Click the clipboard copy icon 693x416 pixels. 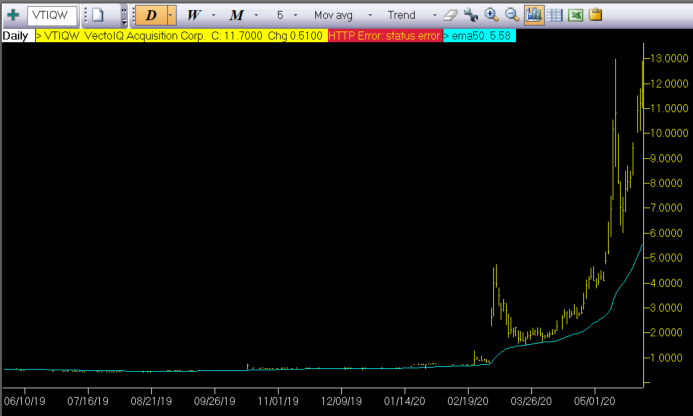[x=595, y=15]
